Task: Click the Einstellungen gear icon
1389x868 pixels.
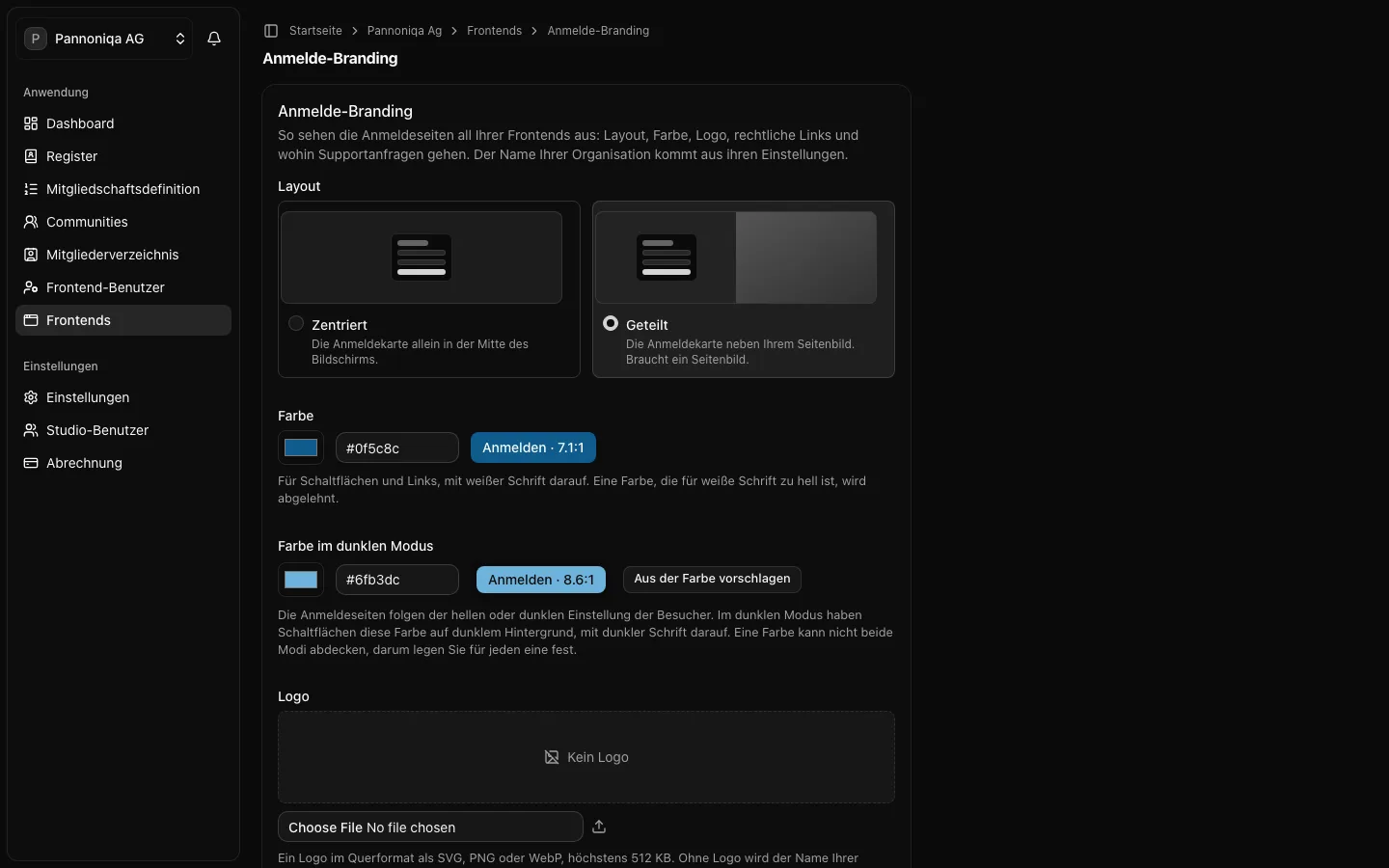Action: [31, 397]
